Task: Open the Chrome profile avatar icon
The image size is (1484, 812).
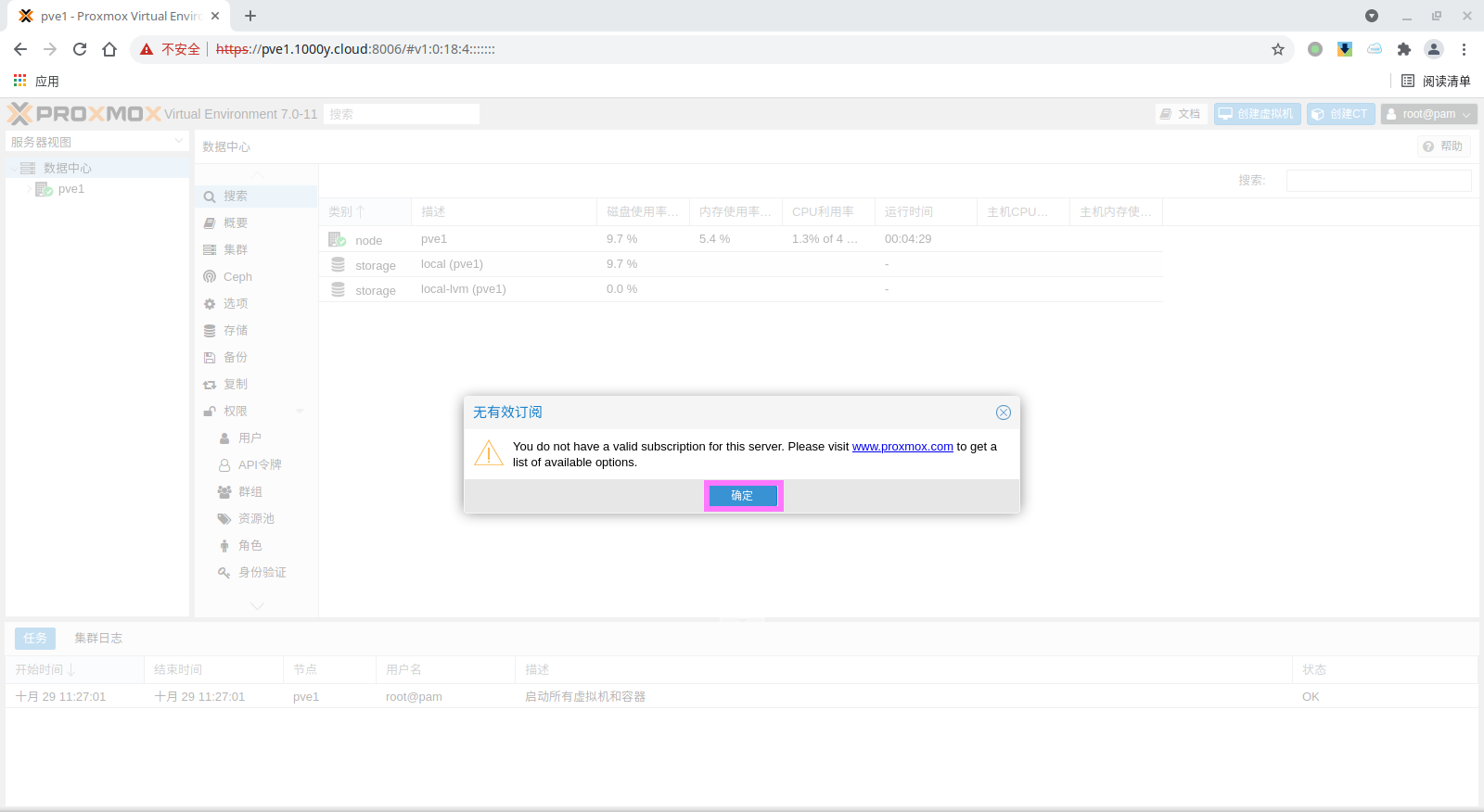Action: pyautogui.click(x=1433, y=49)
